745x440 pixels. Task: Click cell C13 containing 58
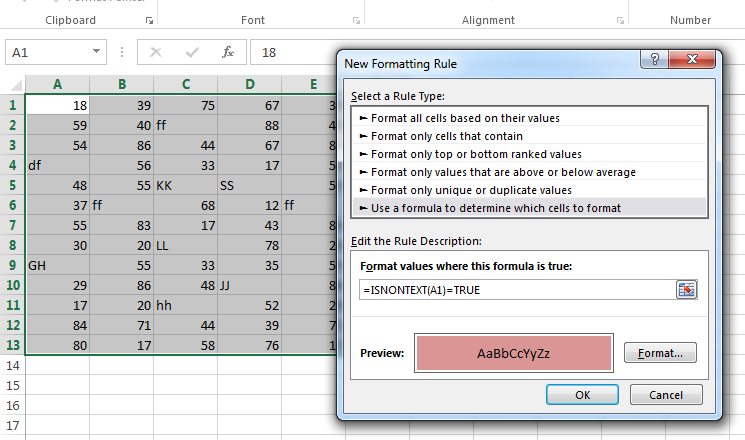(x=186, y=344)
